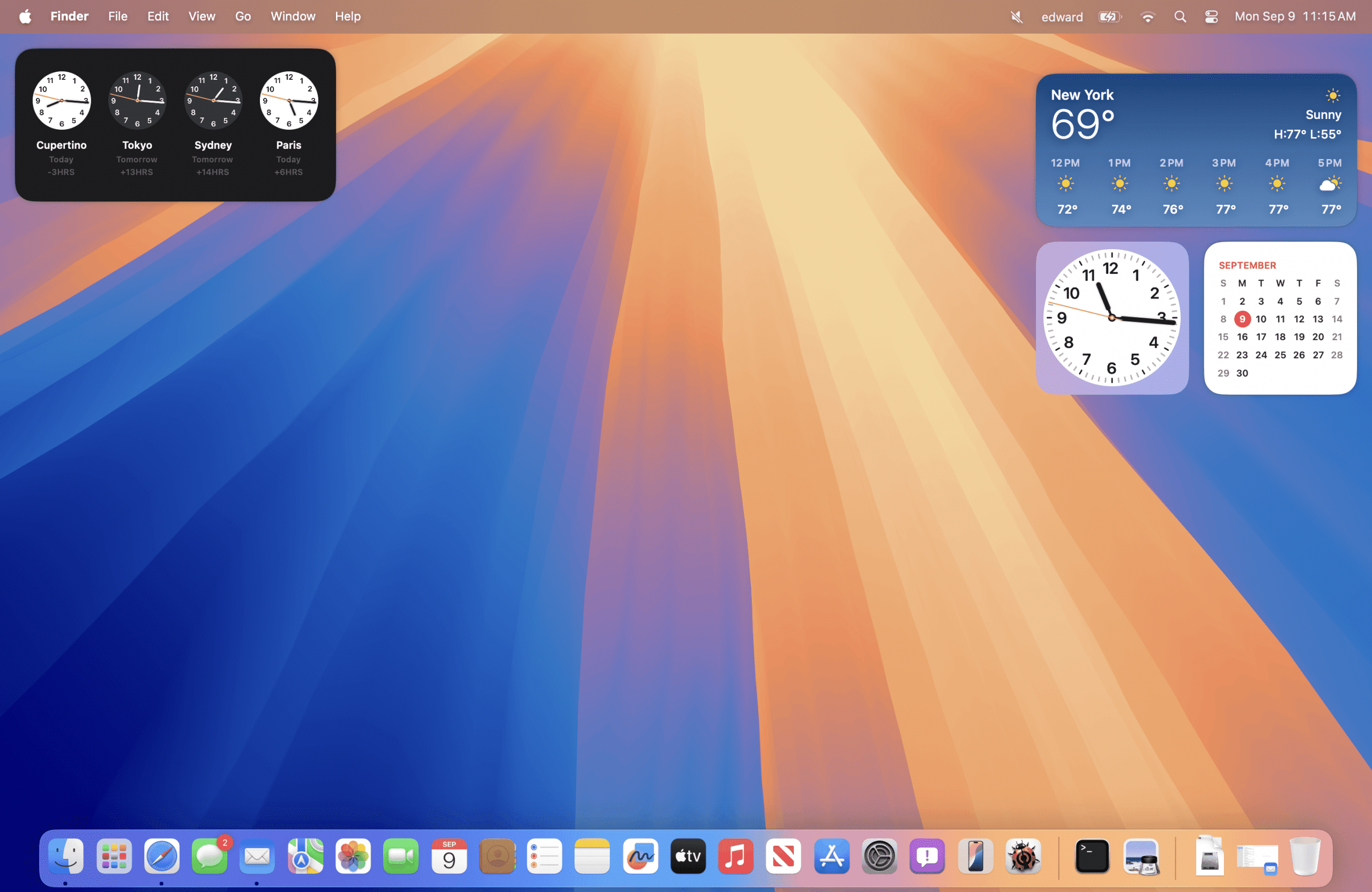
Task: Click the SEPTEMBER calendar heading
Action: tap(1247, 265)
